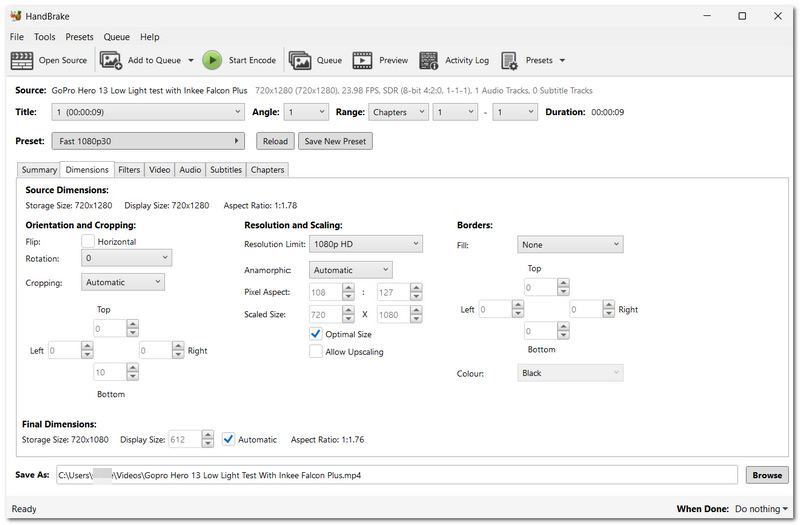
Task: Open the Presets menu in the menu bar
Action: click(x=80, y=37)
